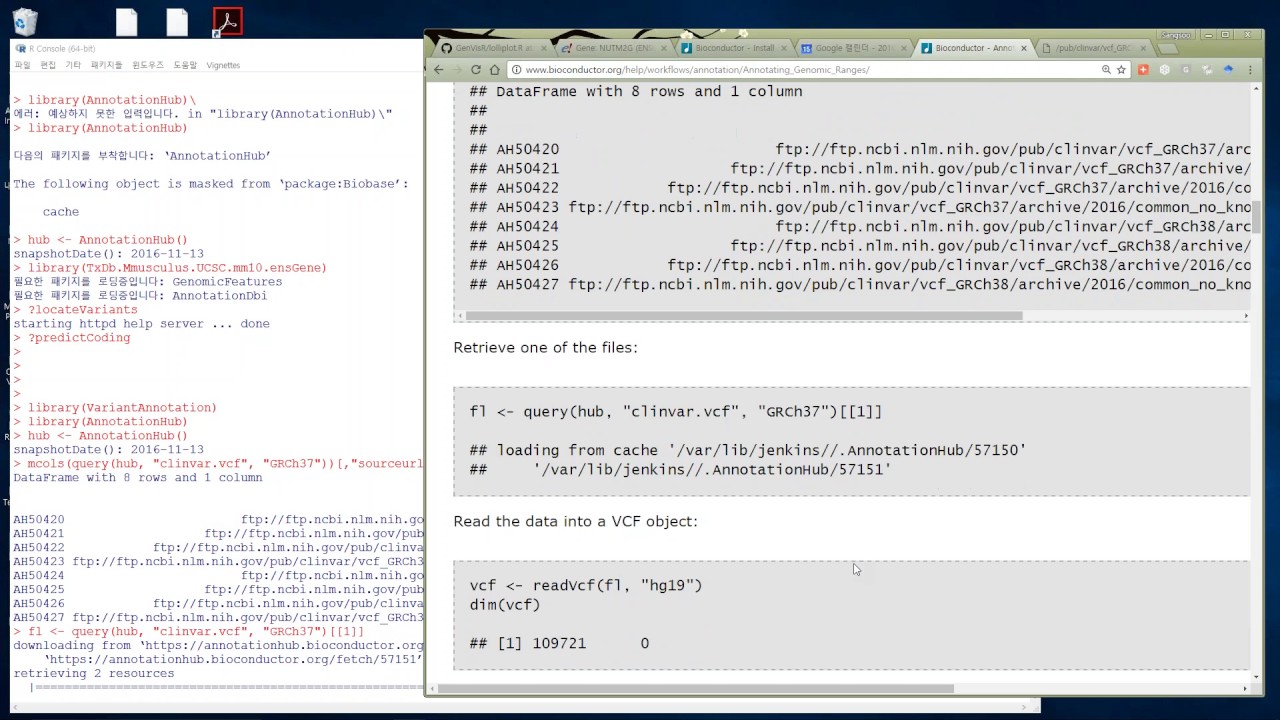
Task: Open the 윈도우즈 menu in R Console
Action: click(x=148, y=65)
